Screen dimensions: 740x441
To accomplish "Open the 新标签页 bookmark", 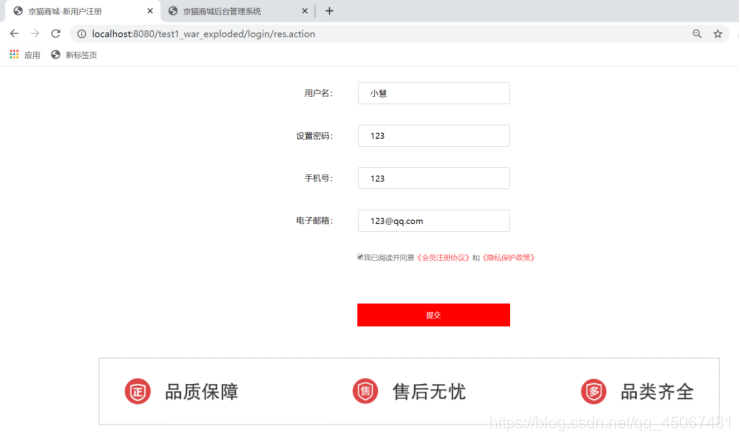I will (74, 55).
